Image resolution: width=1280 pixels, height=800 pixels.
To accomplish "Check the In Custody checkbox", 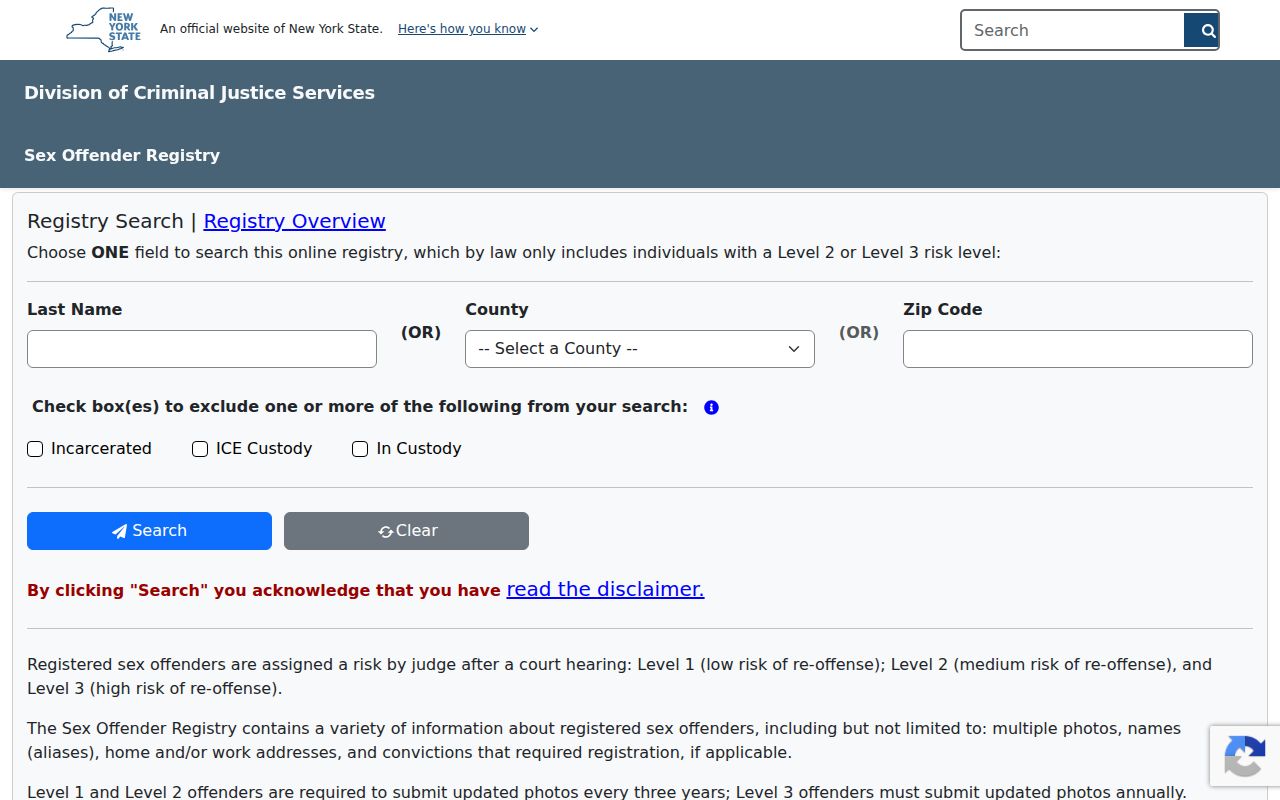I will point(360,449).
